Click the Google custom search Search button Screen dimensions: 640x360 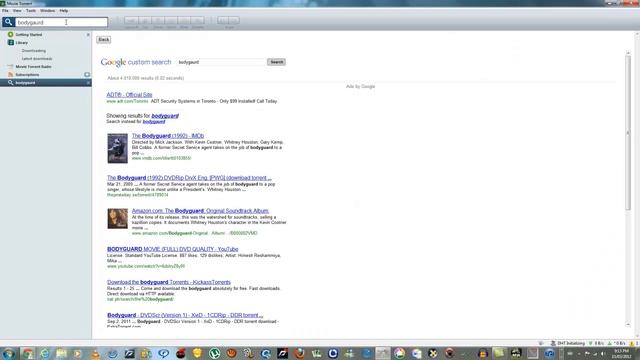tap(276, 62)
